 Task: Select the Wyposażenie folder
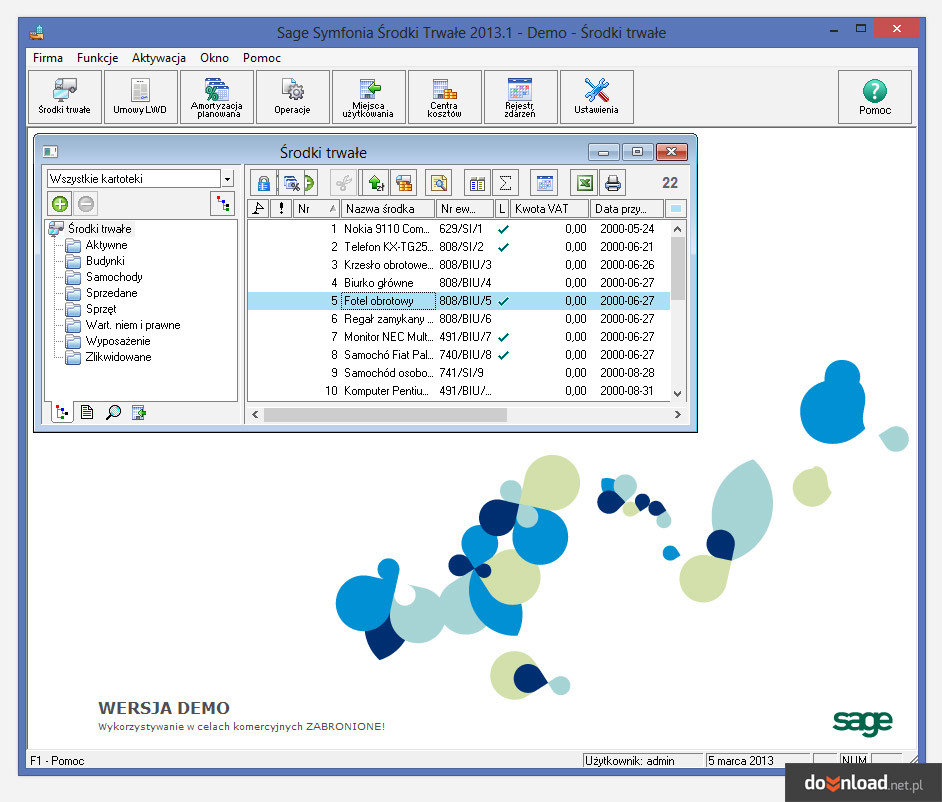tap(118, 341)
